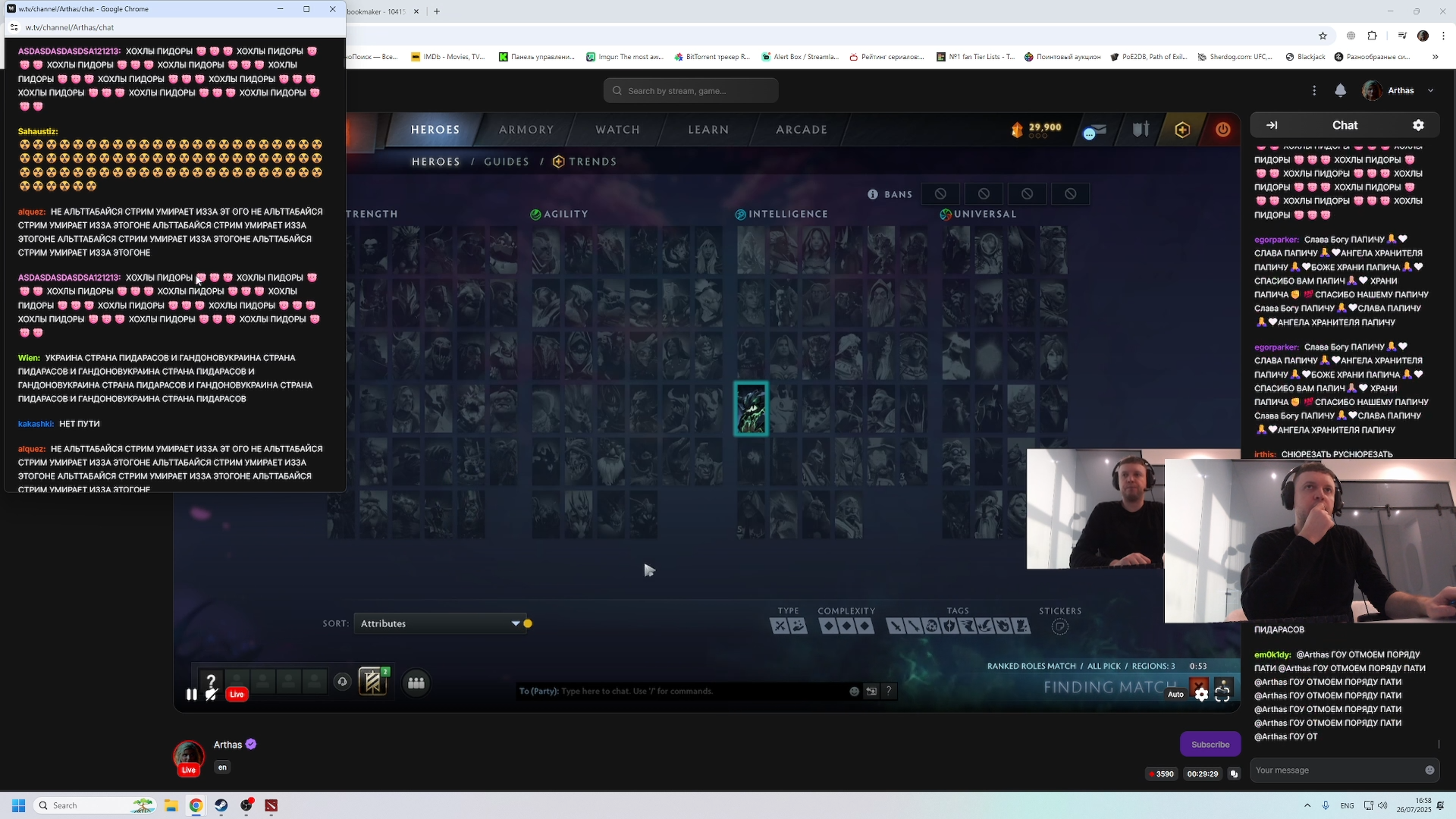Image resolution: width=1456 pixels, height=819 pixels.
Task: Switch to GUIDES sub-tab
Action: pyautogui.click(x=507, y=162)
